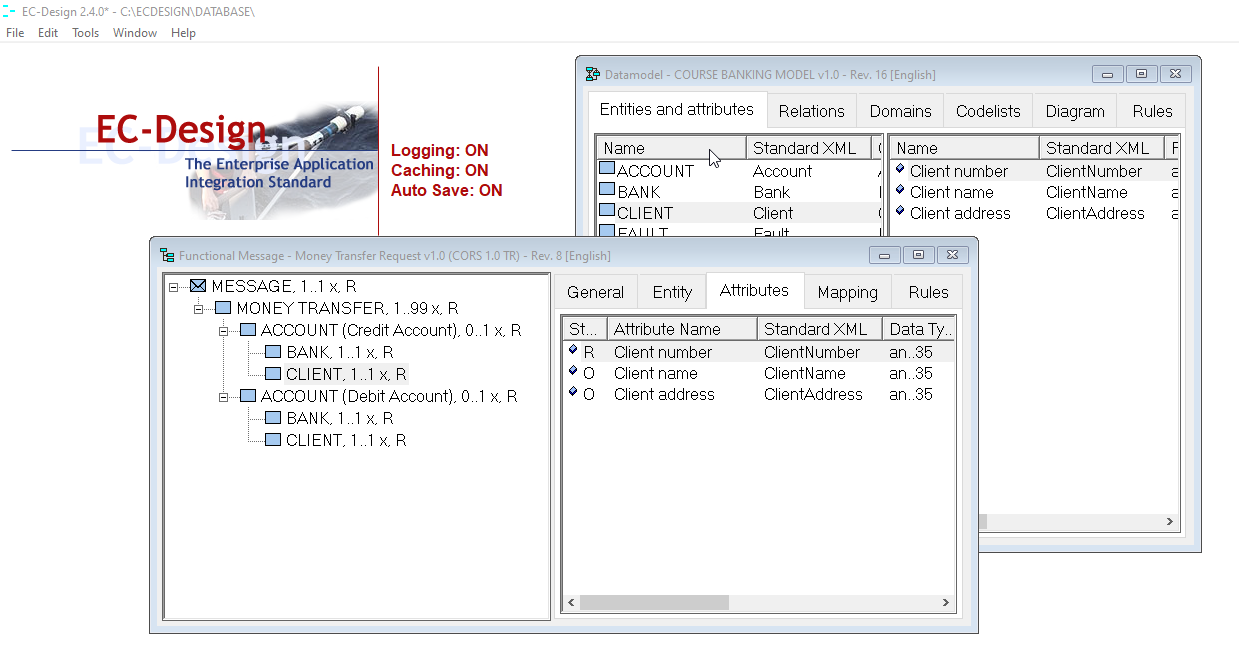Click the ACCOUNT entity icon in Datamodel list
Screen dimensions: 1239x662
(x=606, y=170)
